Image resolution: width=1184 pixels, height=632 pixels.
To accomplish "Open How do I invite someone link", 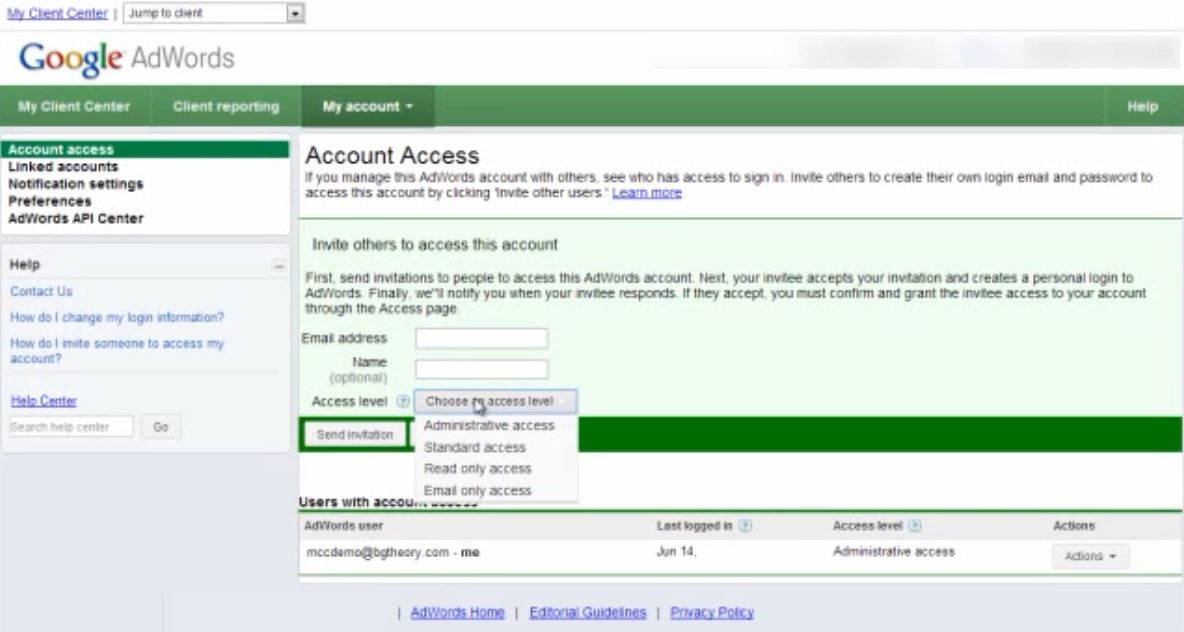I will [117, 351].
